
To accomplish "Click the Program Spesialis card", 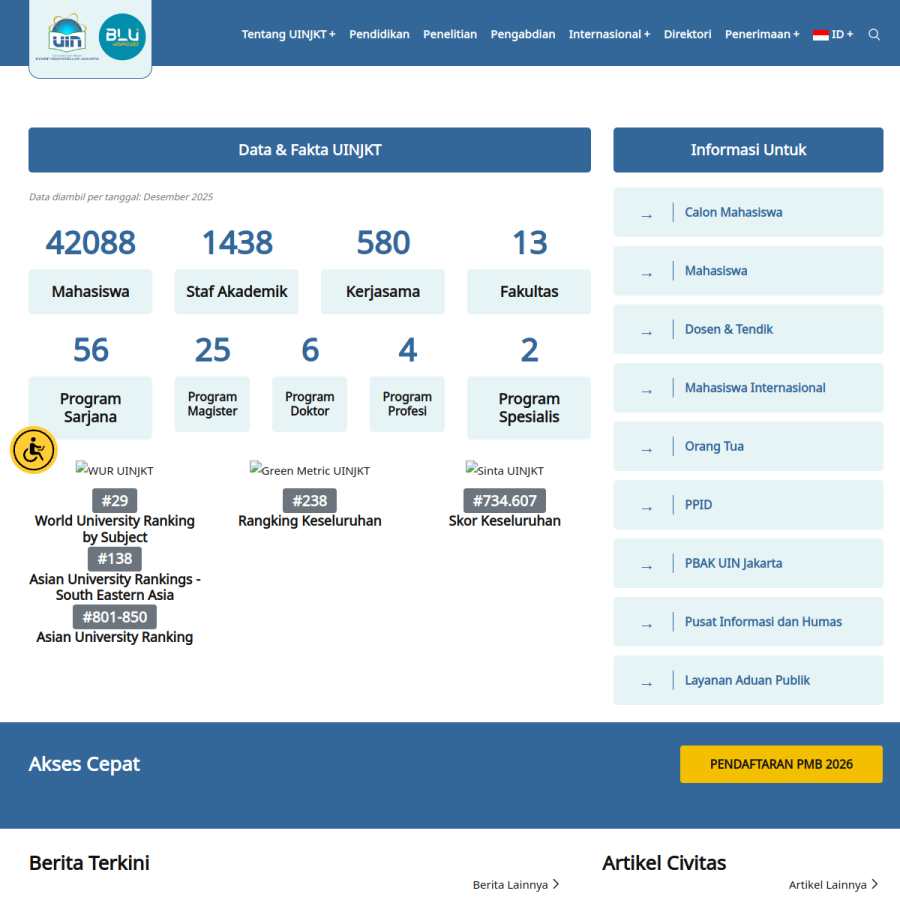I will pos(529,408).
